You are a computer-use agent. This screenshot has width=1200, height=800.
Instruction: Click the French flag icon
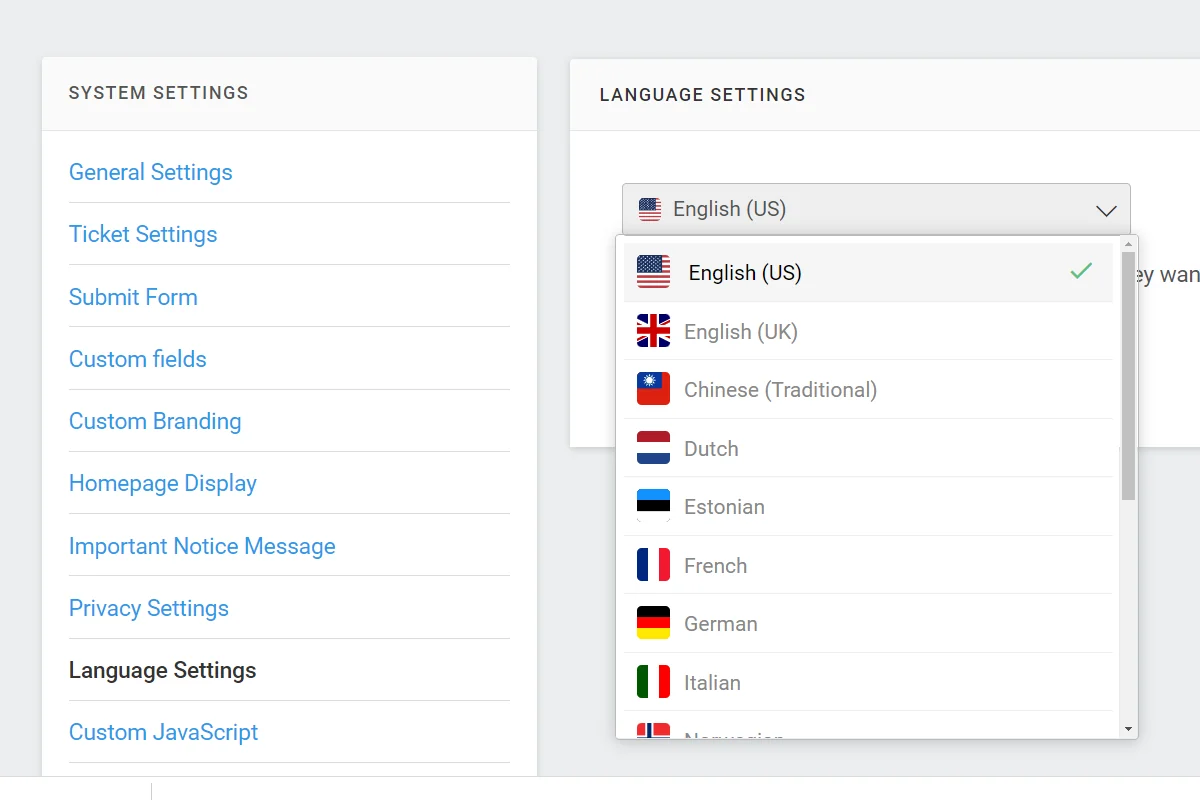click(653, 565)
